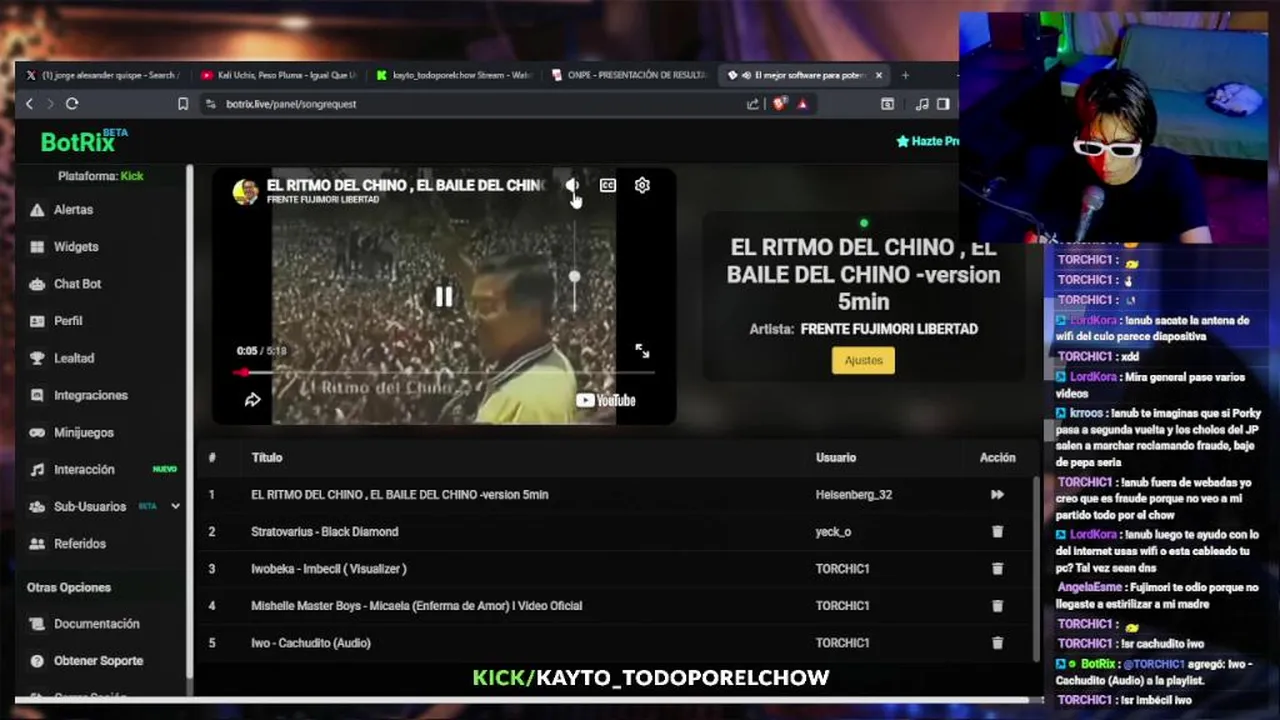Screen dimensions: 1280x720
Task: Click the song queue scrollbar
Action: (1036, 567)
